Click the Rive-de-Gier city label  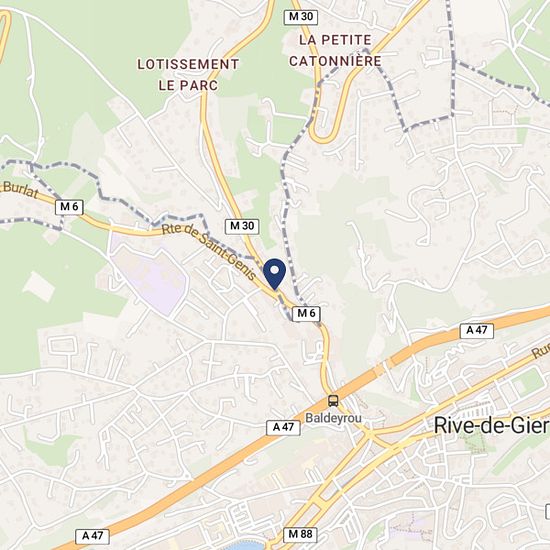[x=491, y=426]
